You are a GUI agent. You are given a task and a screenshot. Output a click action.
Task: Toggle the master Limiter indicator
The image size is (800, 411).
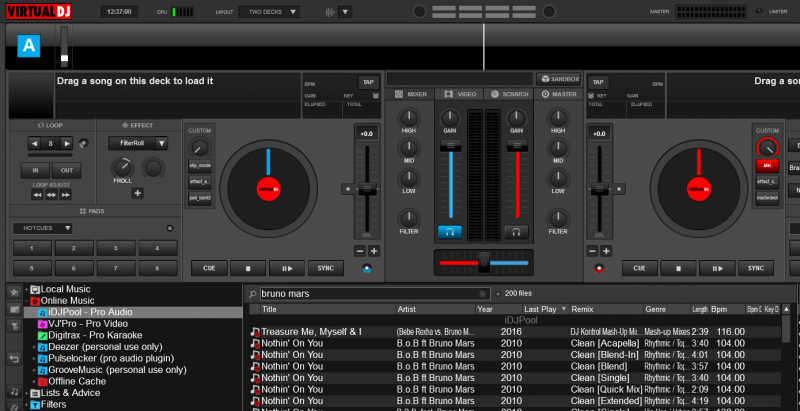coord(760,12)
